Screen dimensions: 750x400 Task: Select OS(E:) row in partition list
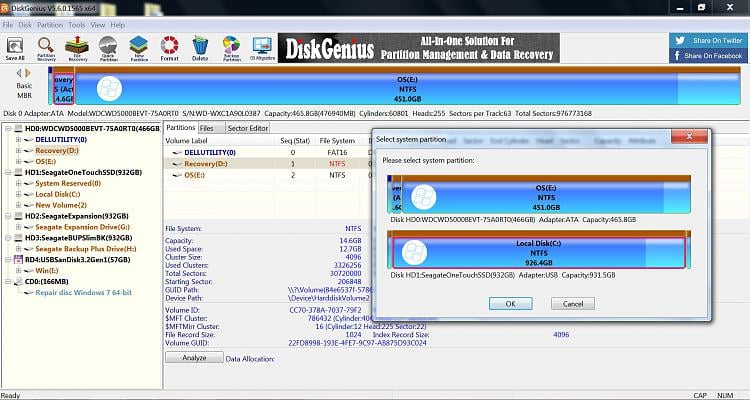(x=195, y=175)
